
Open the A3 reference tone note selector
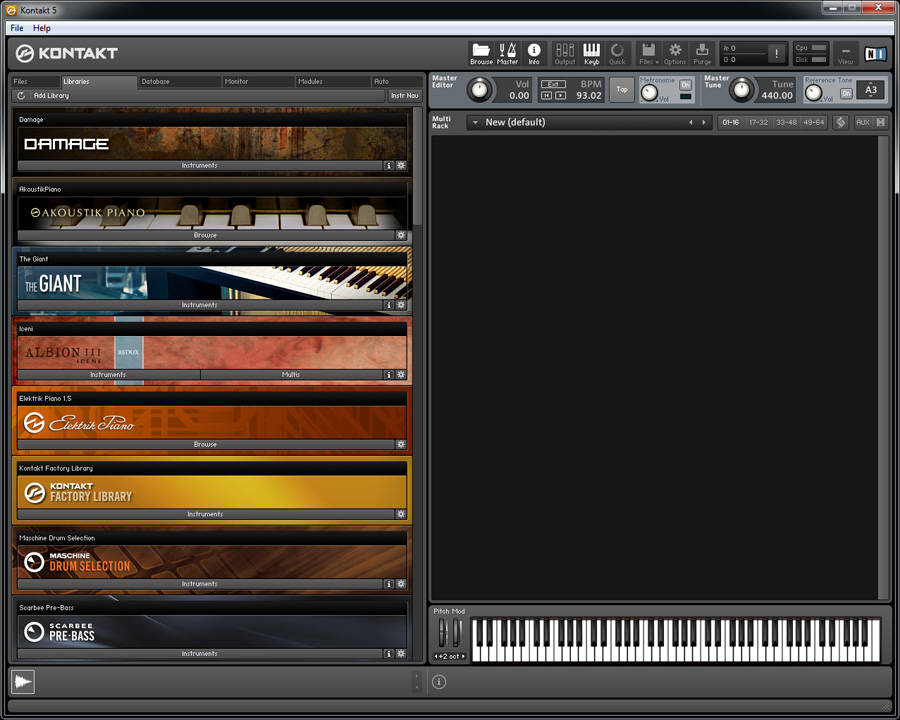871,90
